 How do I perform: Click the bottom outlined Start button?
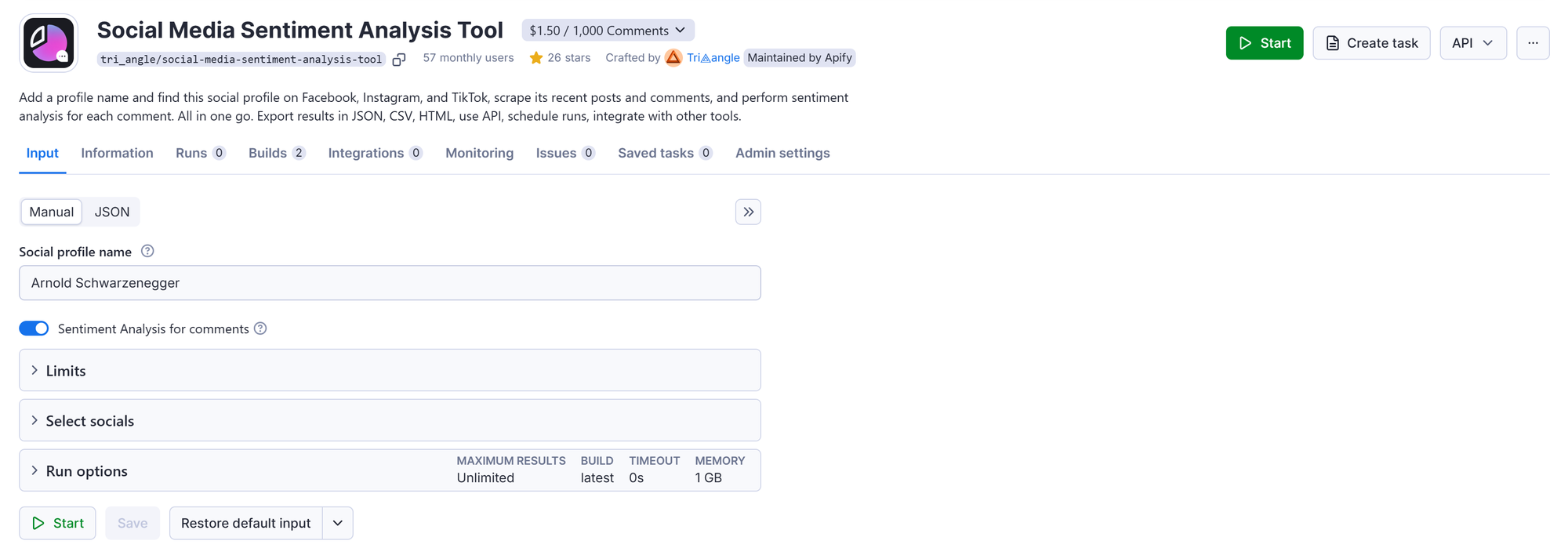click(57, 523)
